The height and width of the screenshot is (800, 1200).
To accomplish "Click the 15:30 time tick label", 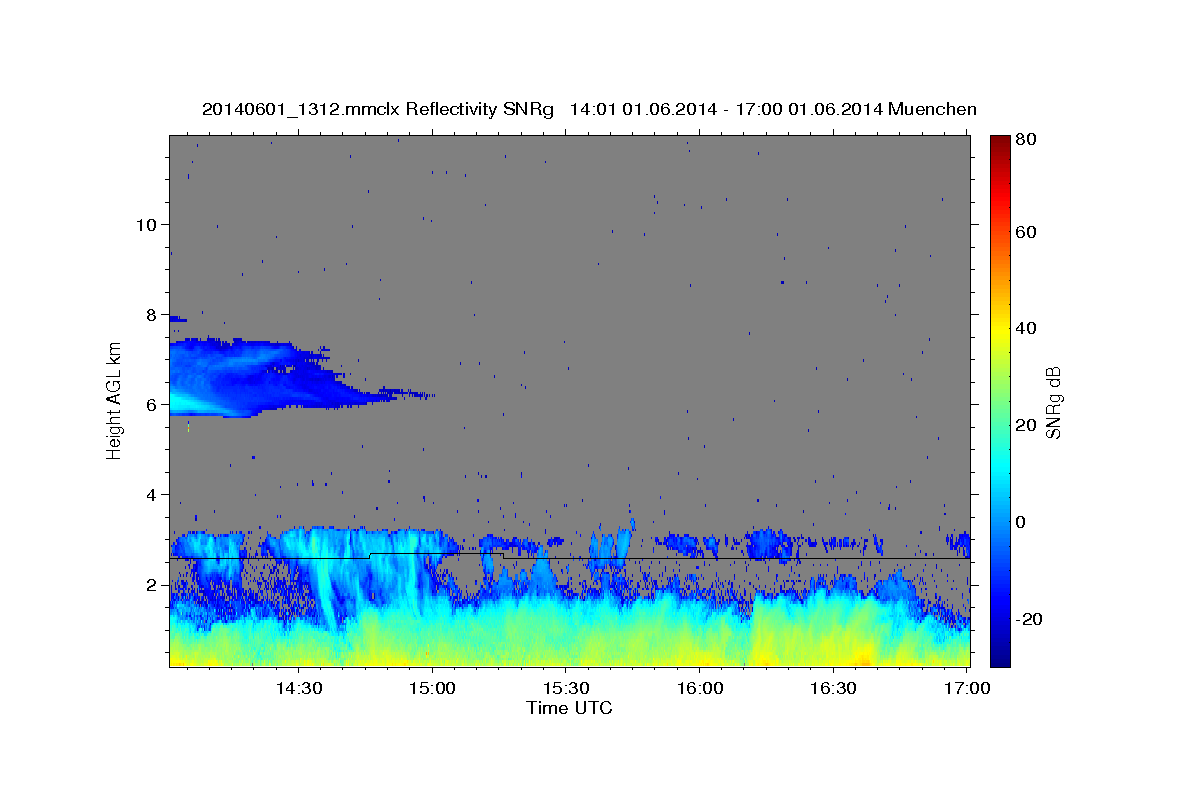I will point(566,689).
